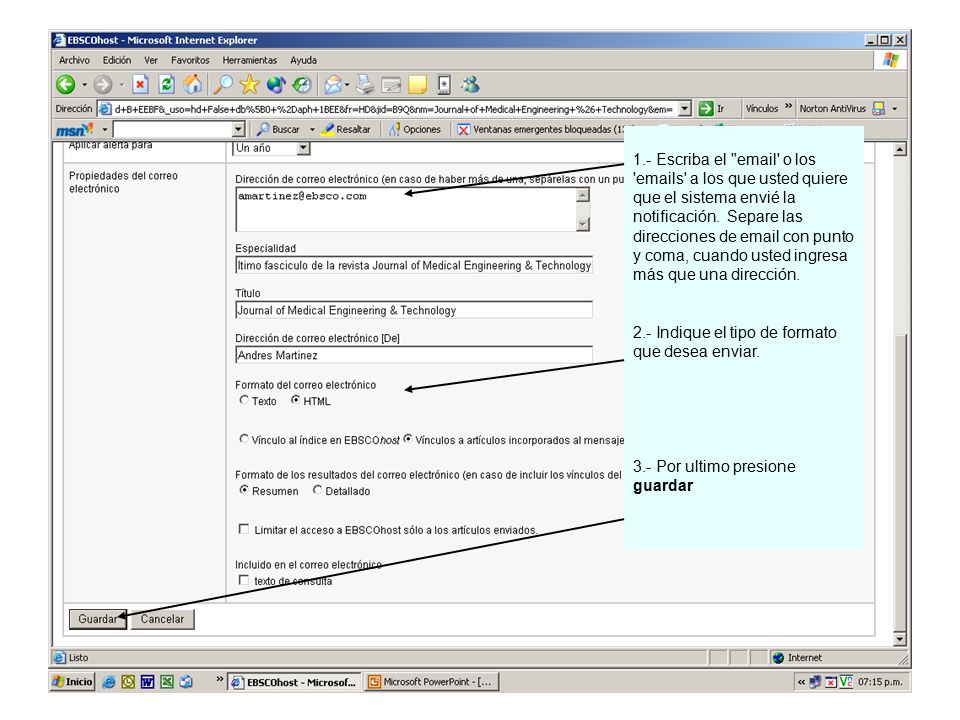Choose Vínculos a artículos incorporados al mensaje
This screenshot has height=720, width=960.
[x=408, y=439]
